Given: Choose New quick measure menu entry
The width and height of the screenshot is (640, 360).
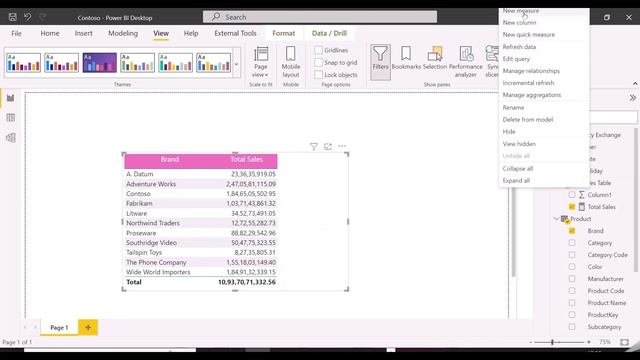Looking at the screenshot, I should click(x=544, y=35).
